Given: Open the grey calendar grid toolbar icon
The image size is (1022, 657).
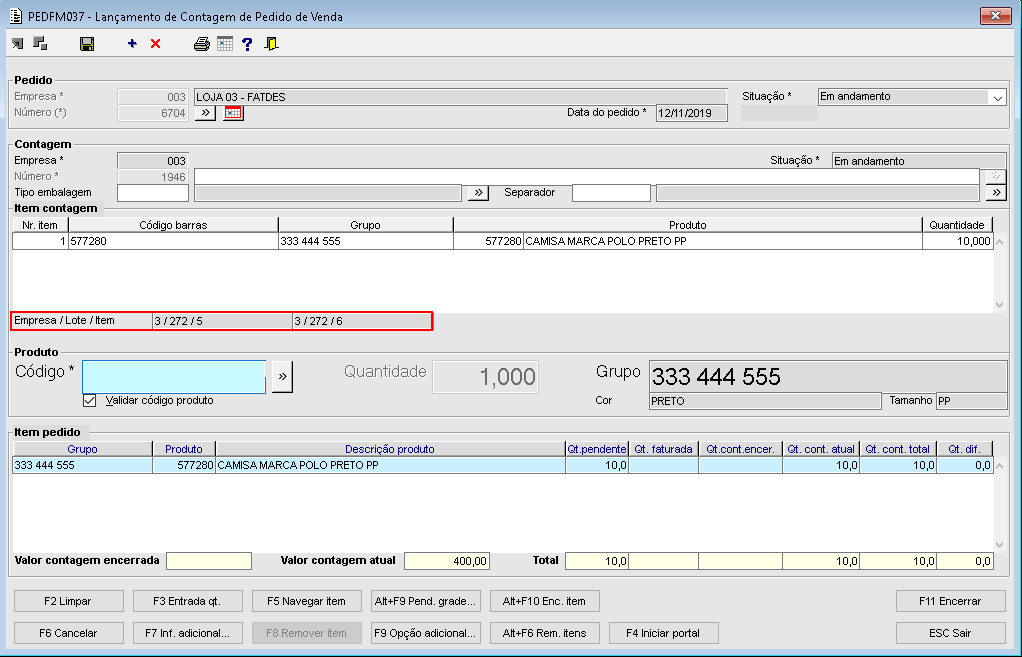Looking at the screenshot, I should [225, 44].
